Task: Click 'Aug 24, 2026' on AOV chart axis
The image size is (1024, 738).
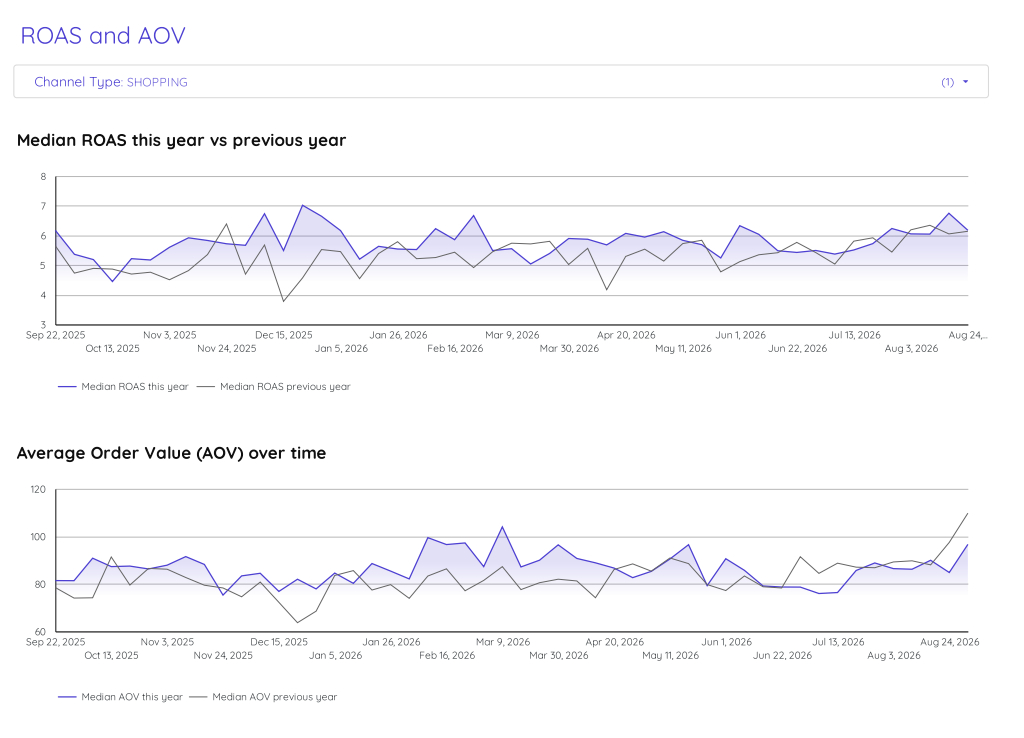Action: pyautogui.click(x=950, y=642)
